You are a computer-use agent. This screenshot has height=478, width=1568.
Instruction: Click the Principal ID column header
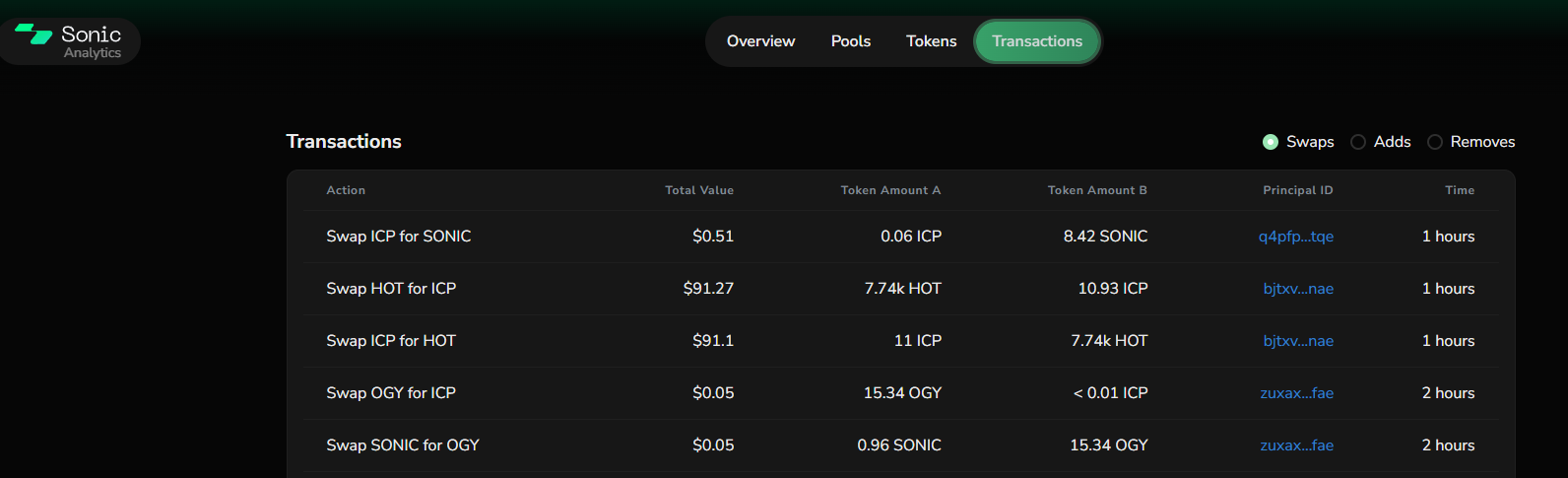[x=1297, y=190]
